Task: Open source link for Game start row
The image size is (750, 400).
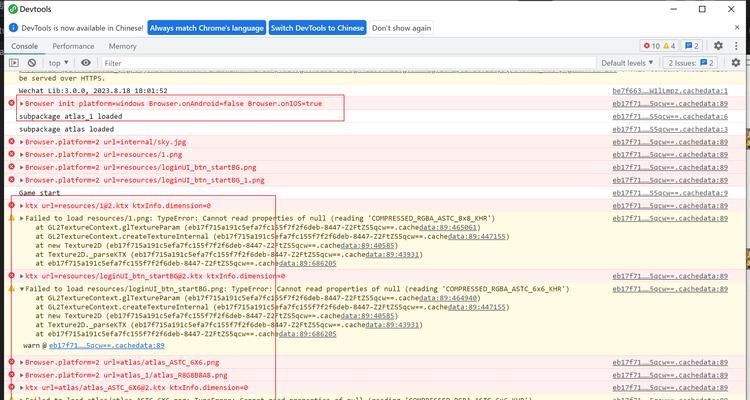Action: [670, 193]
